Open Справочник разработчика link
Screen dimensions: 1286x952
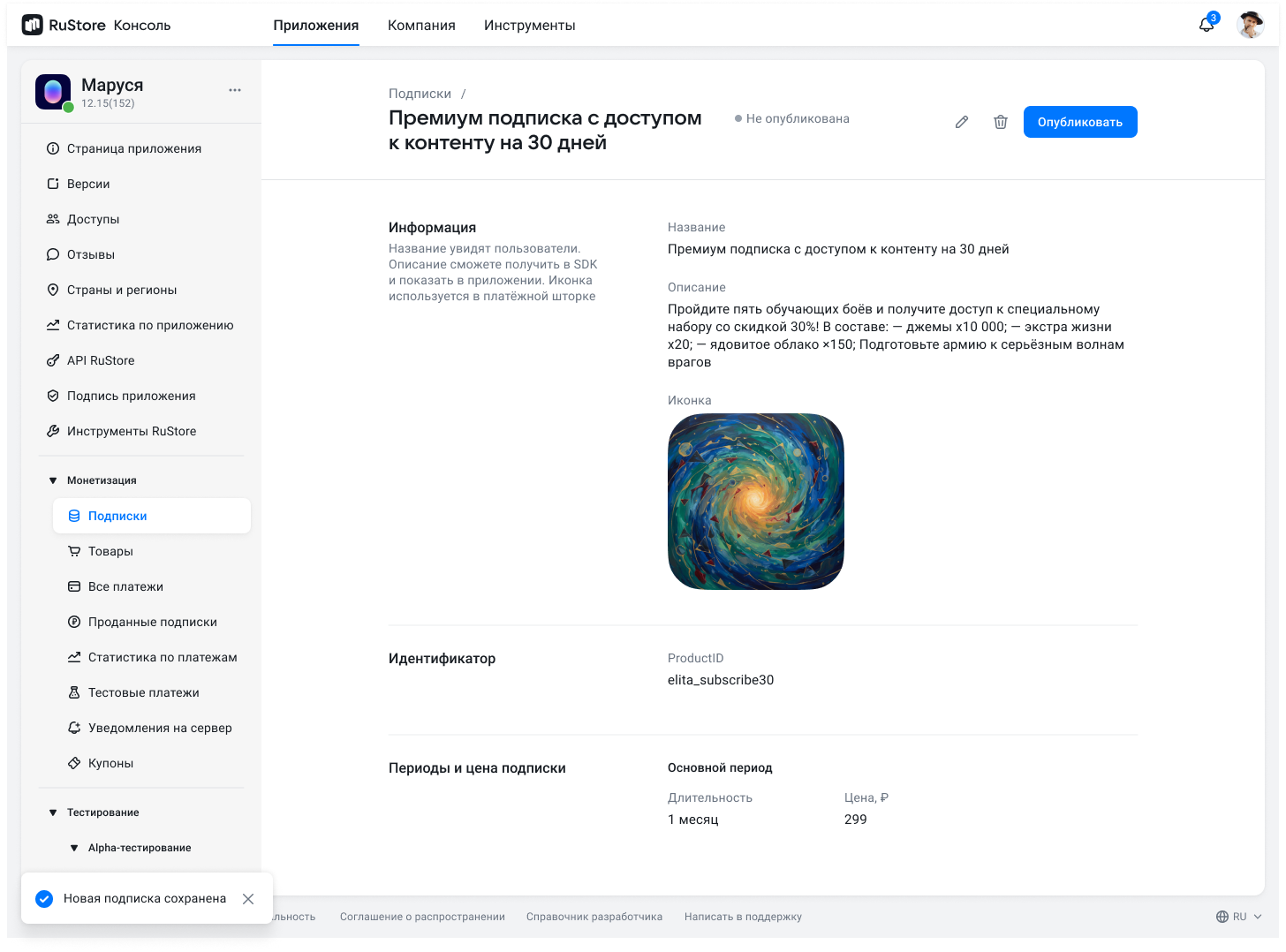click(594, 917)
